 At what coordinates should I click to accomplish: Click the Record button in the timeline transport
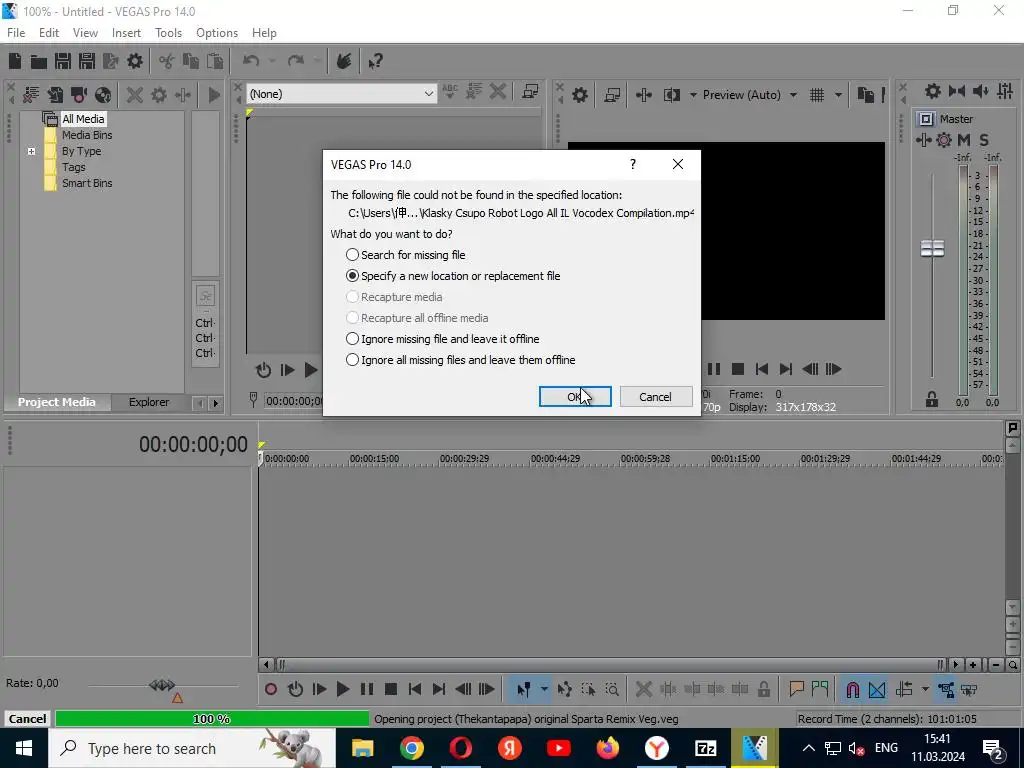[x=271, y=689]
